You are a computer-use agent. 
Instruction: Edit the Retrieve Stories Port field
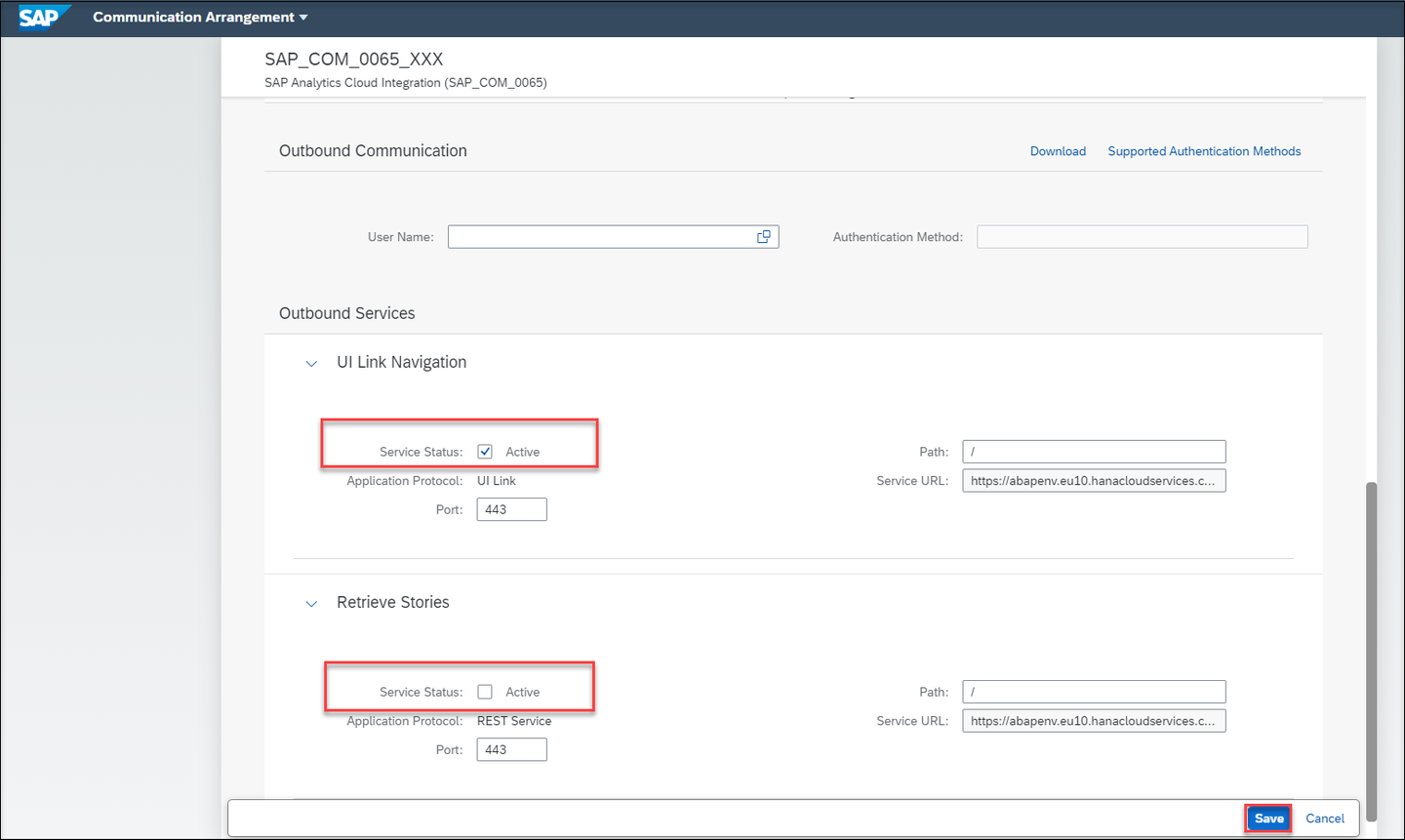point(511,749)
